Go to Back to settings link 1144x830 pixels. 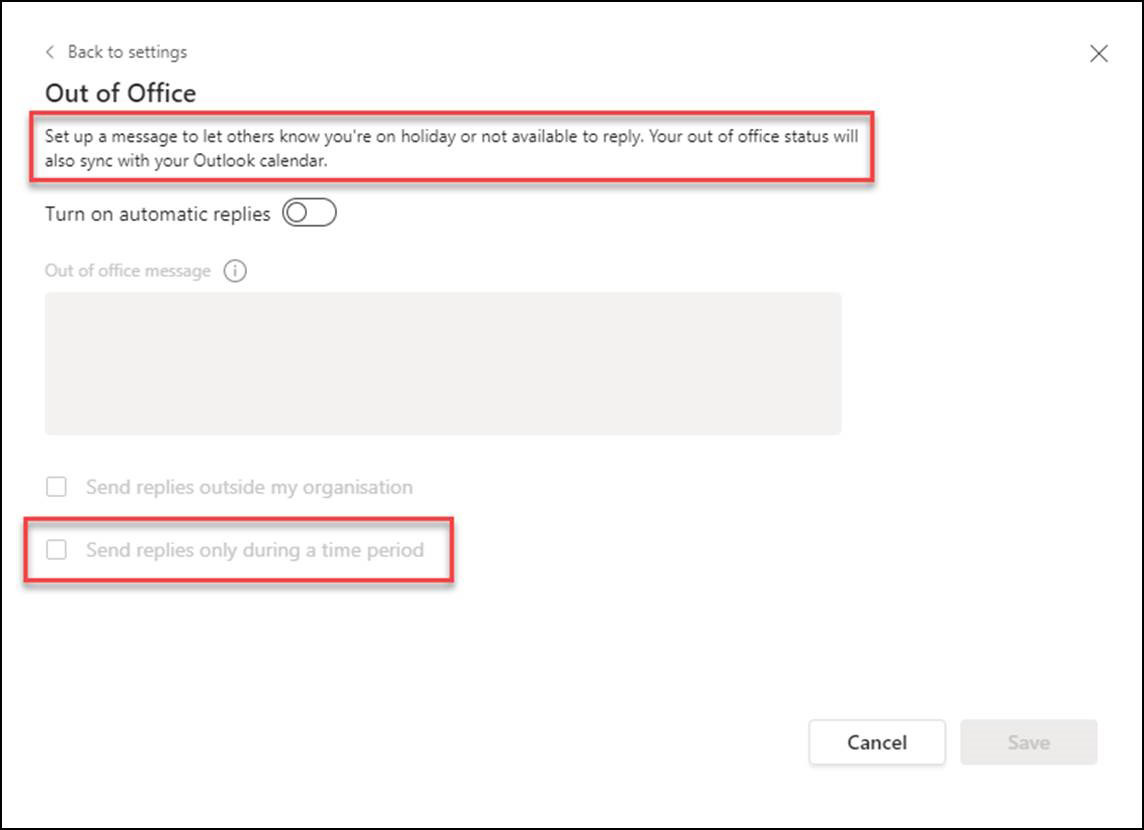tap(127, 52)
